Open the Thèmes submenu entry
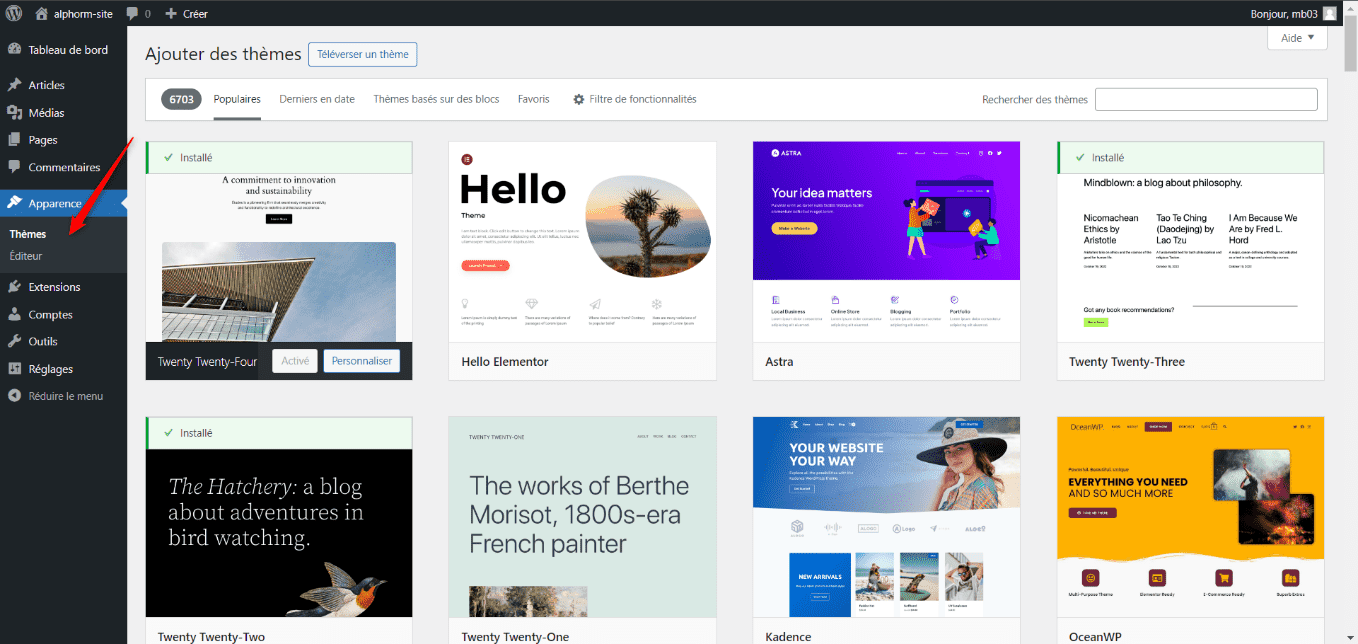 27,234
